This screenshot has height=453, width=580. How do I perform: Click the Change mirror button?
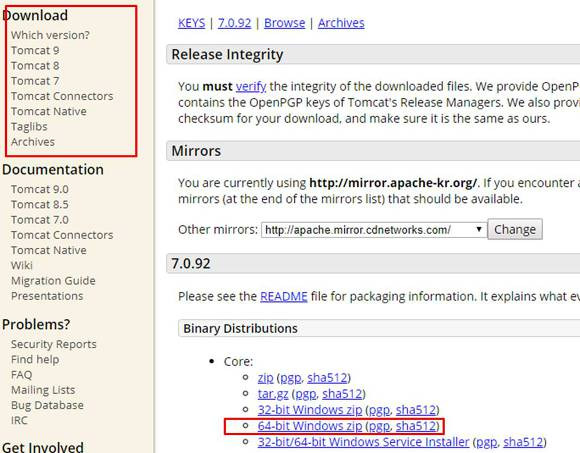tap(515, 229)
